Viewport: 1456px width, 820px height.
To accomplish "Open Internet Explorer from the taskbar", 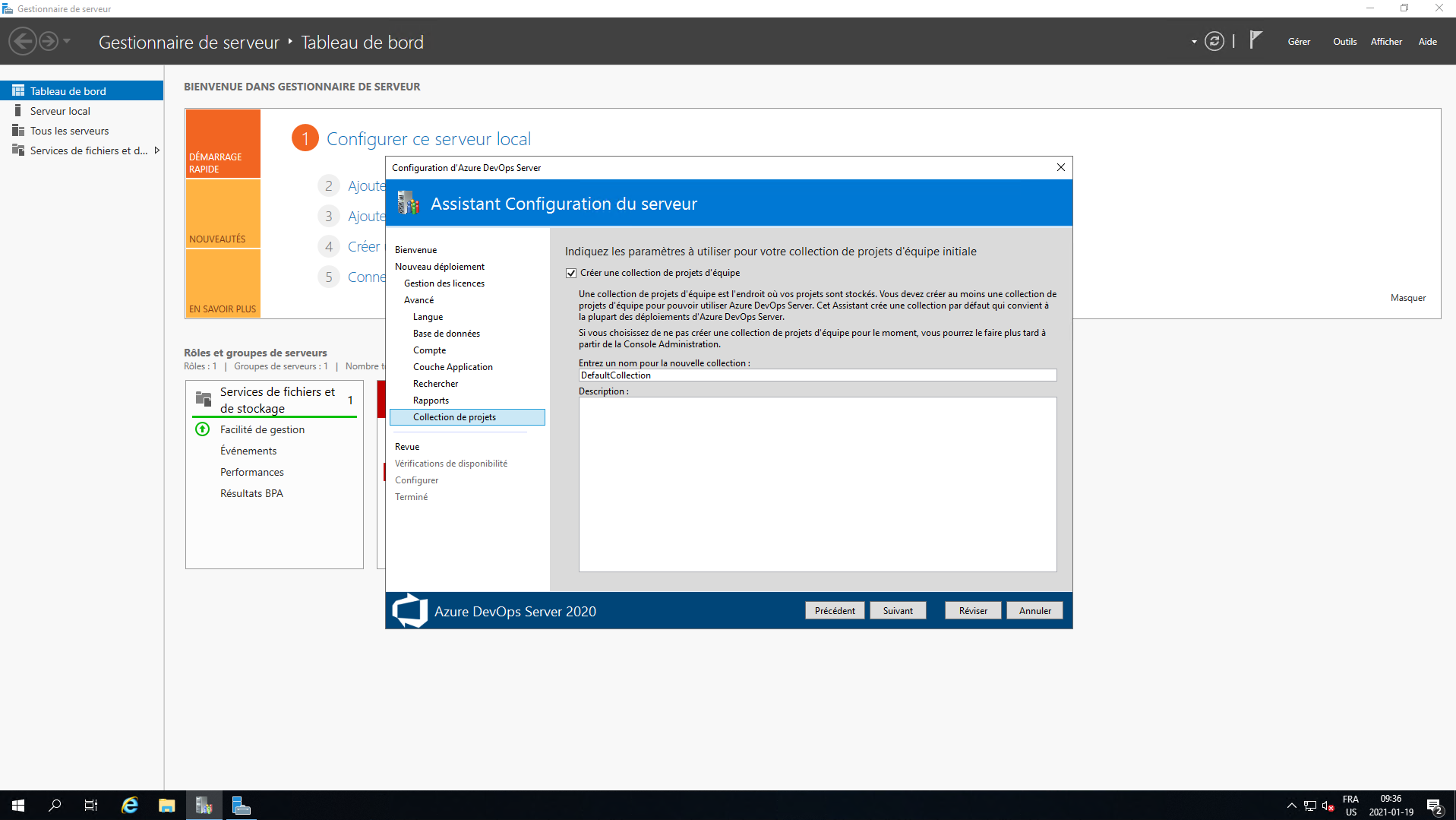I will pyautogui.click(x=130, y=806).
